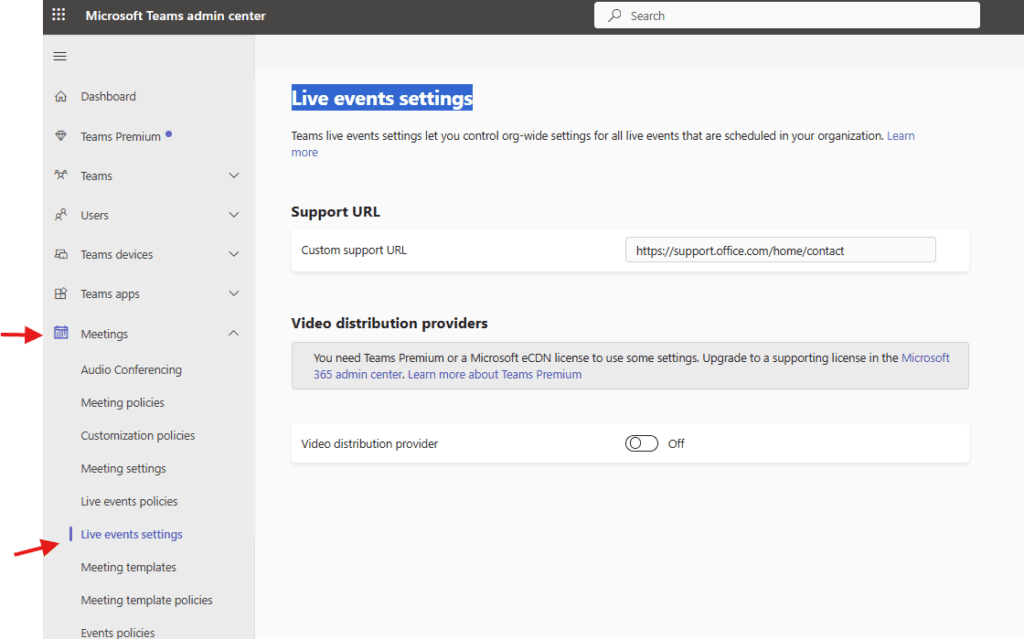Select Audio Conferencing menu item

point(131,370)
